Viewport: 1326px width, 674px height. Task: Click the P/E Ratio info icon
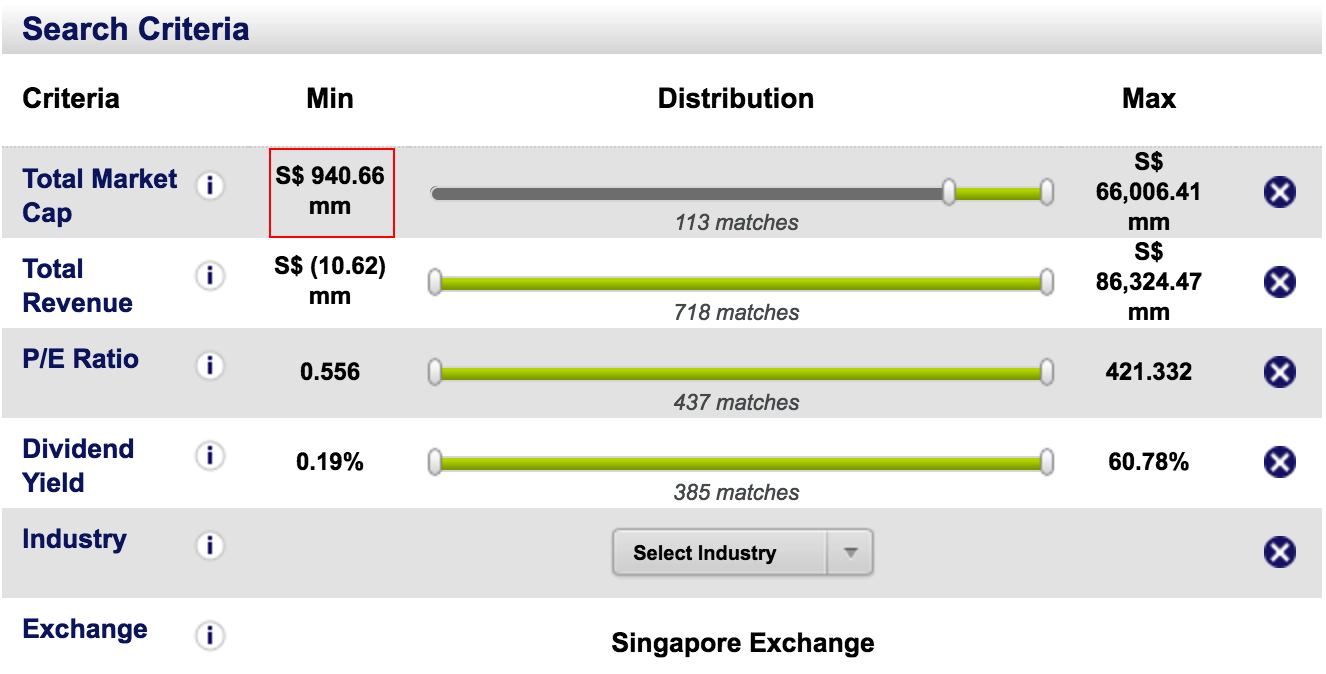pyautogui.click(x=210, y=366)
